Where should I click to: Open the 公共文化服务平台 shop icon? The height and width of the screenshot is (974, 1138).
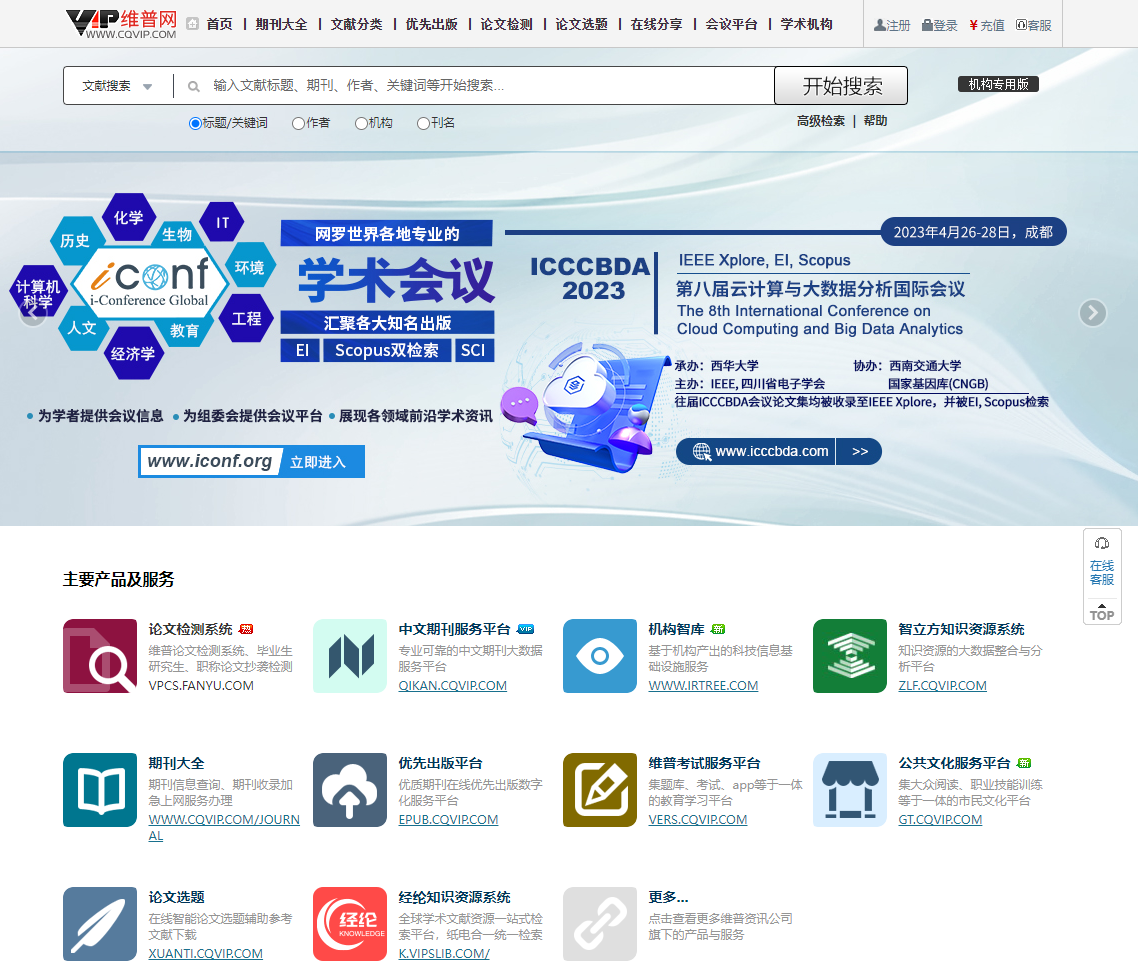point(850,790)
